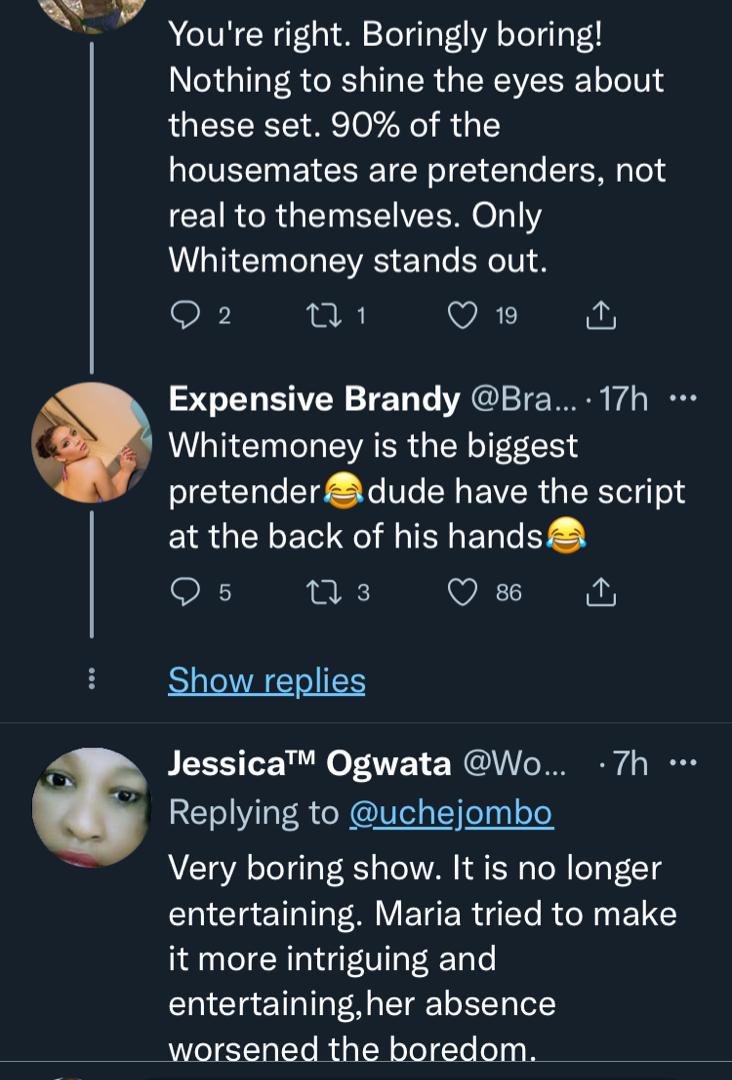This screenshot has height=1080, width=732.
Task: Reply to Expensive Brandy's tweet
Action: pos(185,592)
